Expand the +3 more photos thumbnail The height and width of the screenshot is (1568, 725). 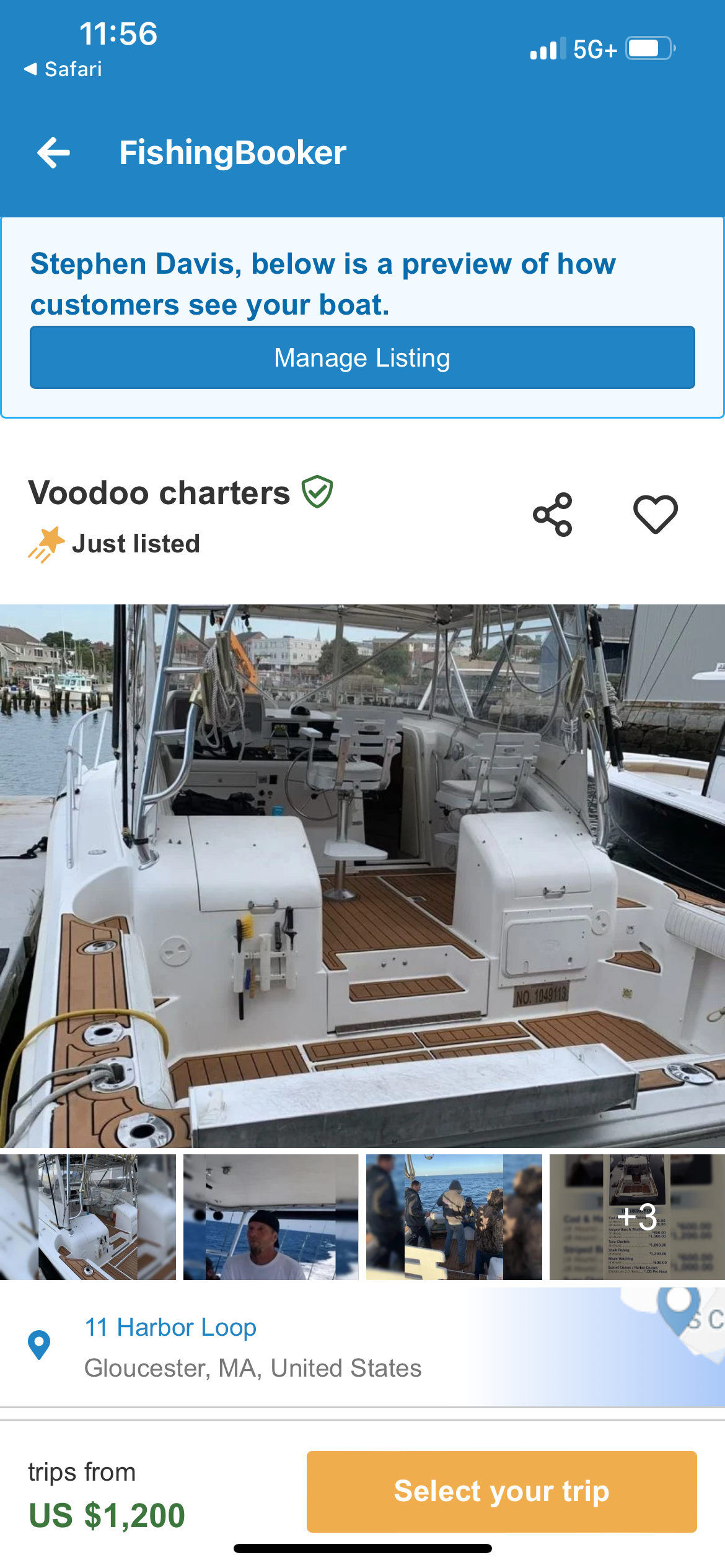[x=637, y=1217]
